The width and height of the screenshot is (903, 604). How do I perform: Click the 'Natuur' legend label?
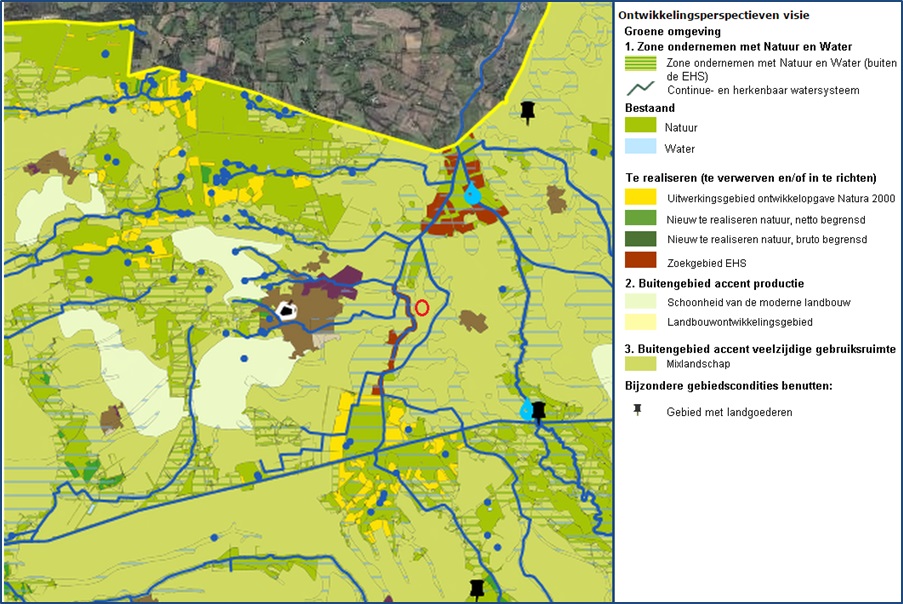tap(681, 128)
